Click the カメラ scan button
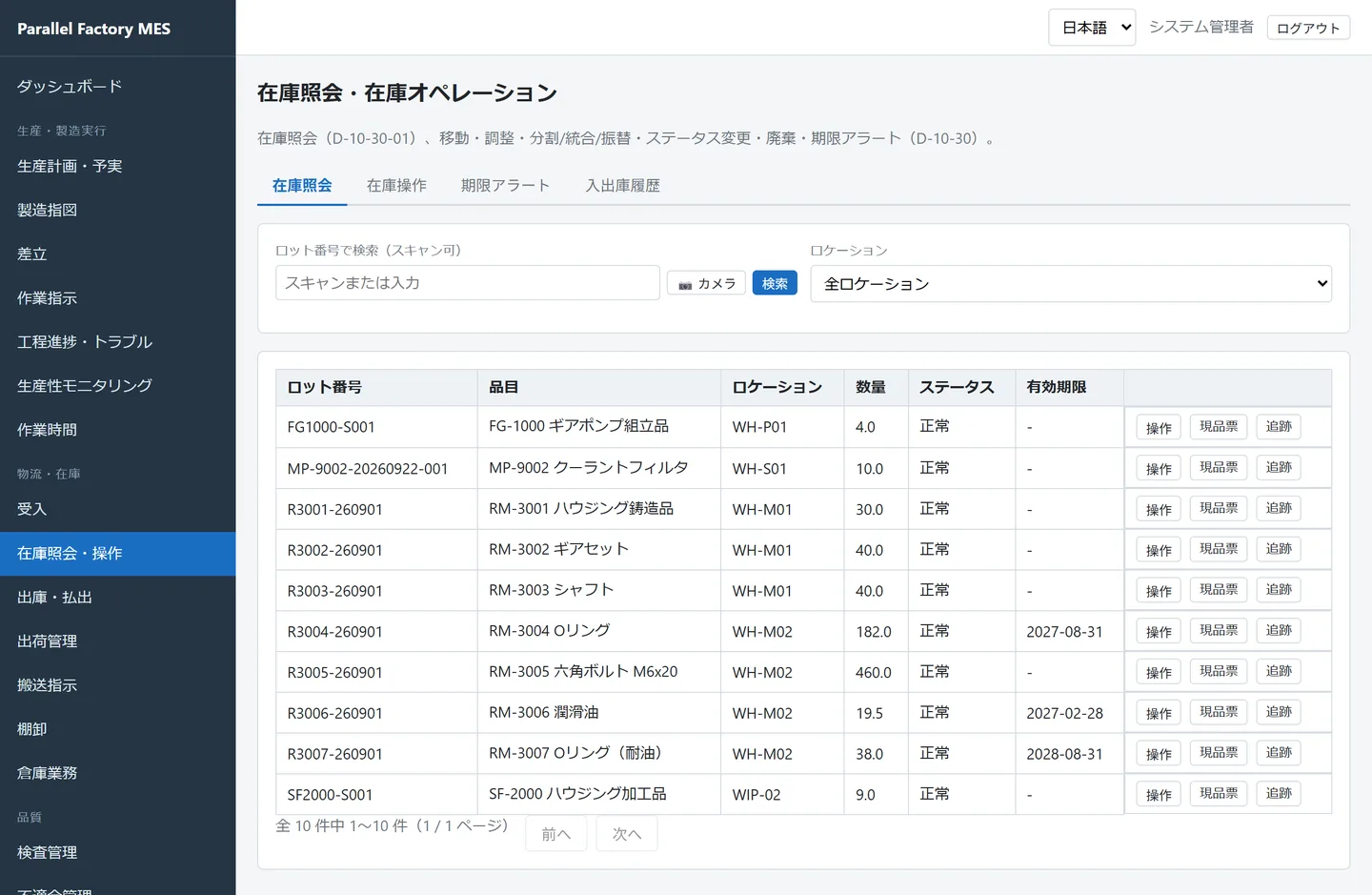 707,283
